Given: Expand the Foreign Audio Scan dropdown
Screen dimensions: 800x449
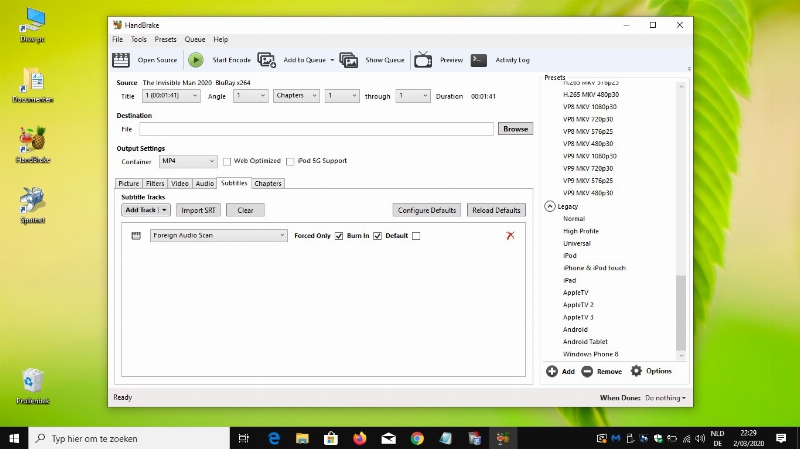Looking at the screenshot, I should tap(219, 236).
